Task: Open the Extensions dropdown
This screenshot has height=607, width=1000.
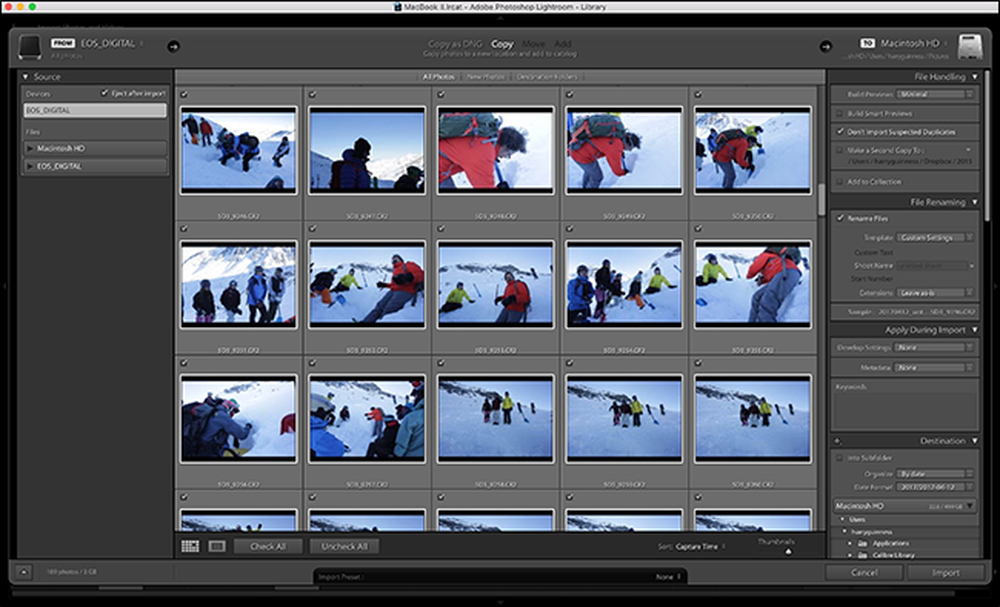Action: (935, 293)
